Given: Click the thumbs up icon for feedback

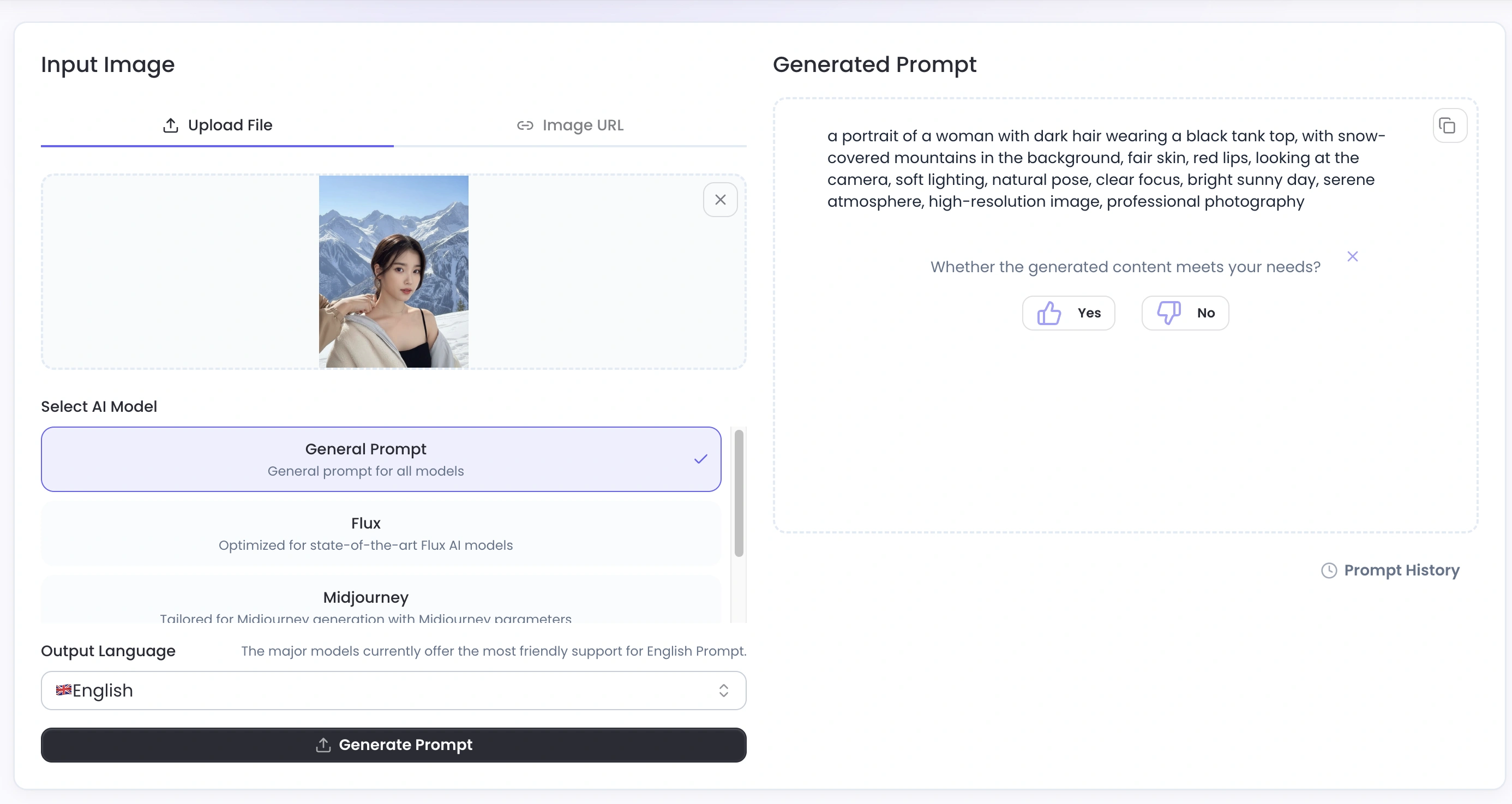Looking at the screenshot, I should click(x=1049, y=313).
